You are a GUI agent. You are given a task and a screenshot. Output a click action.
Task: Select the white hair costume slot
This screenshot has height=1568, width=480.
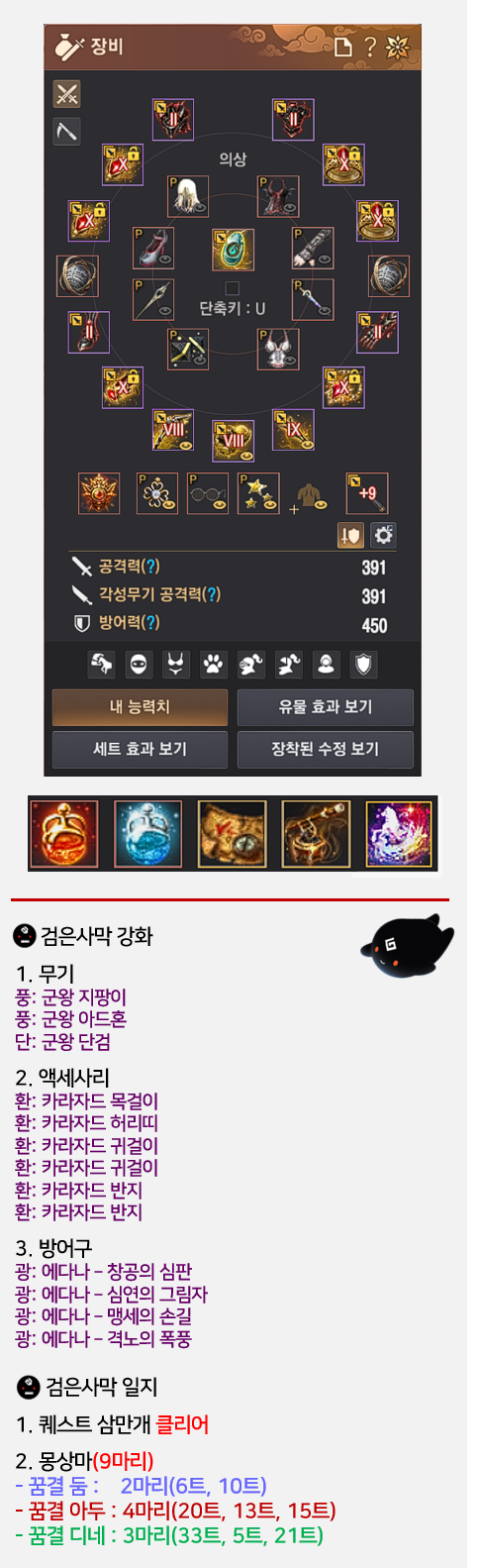tap(187, 196)
